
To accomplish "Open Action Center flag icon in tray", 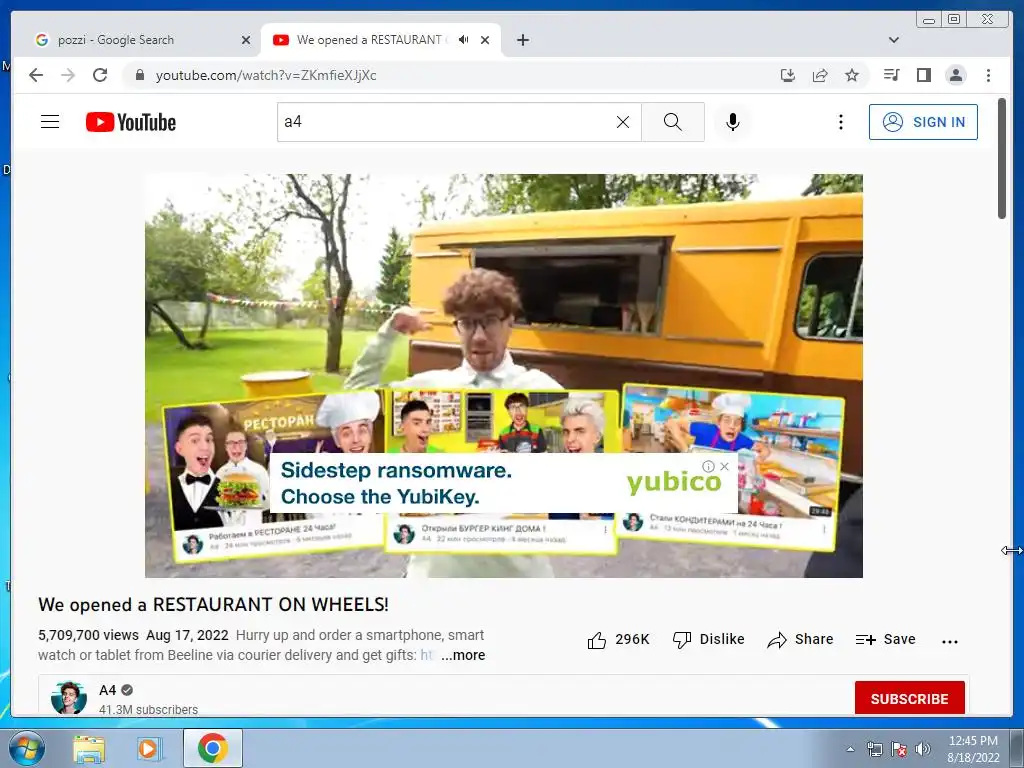I will click(x=899, y=749).
